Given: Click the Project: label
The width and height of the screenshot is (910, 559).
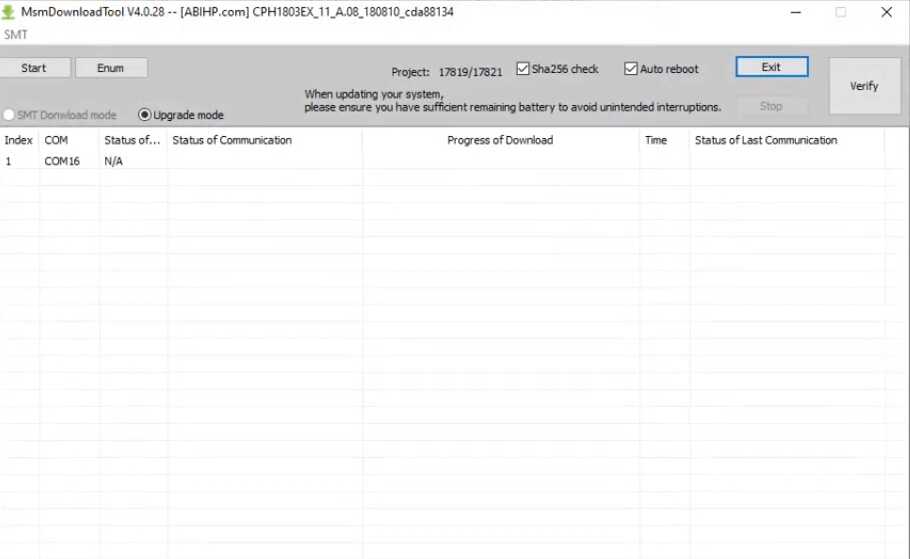Looking at the screenshot, I should coord(410,72).
